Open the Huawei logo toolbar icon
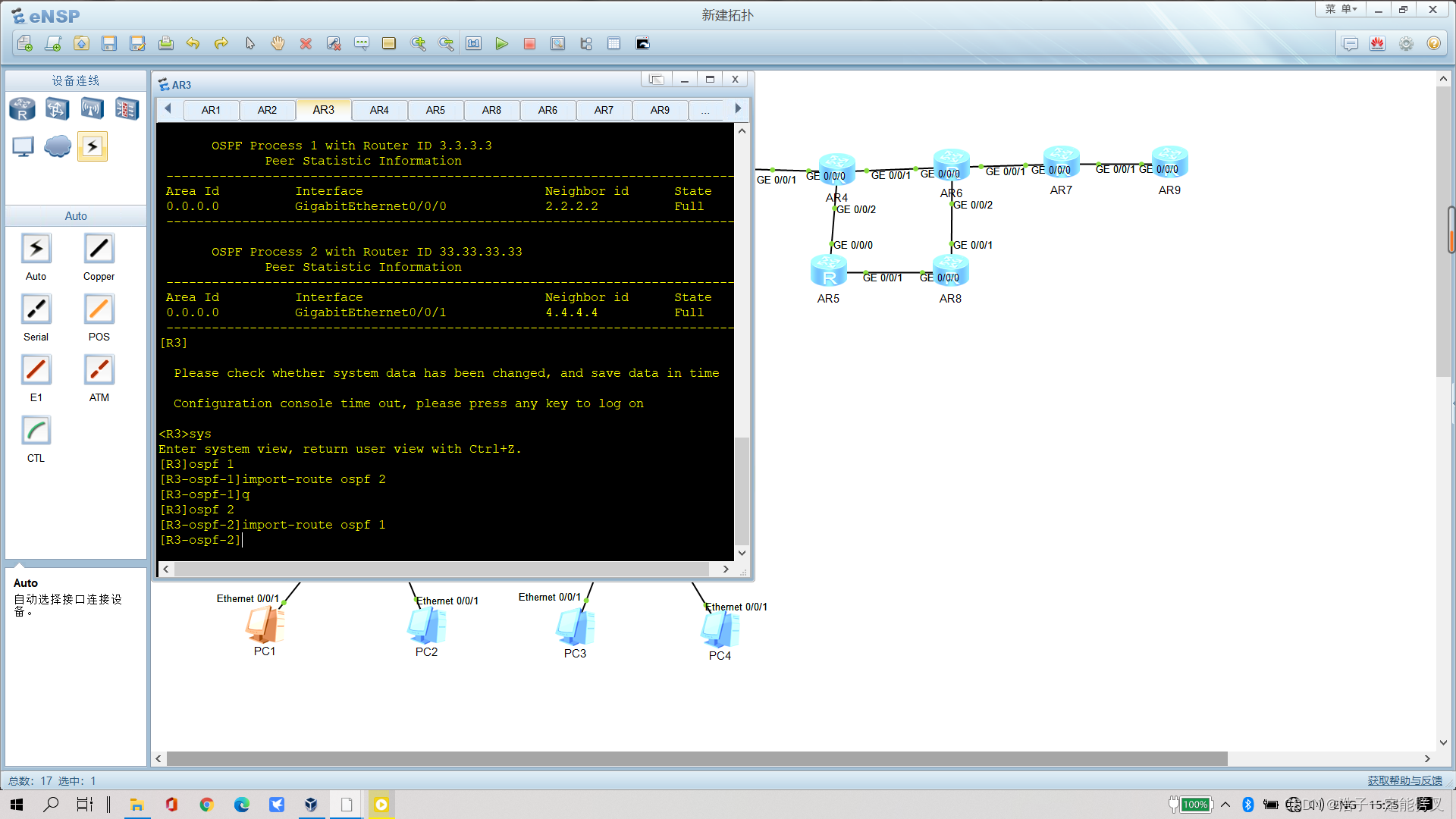Viewport: 1456px width, 819px height. pyautogui.click(x=1378, y=44)
